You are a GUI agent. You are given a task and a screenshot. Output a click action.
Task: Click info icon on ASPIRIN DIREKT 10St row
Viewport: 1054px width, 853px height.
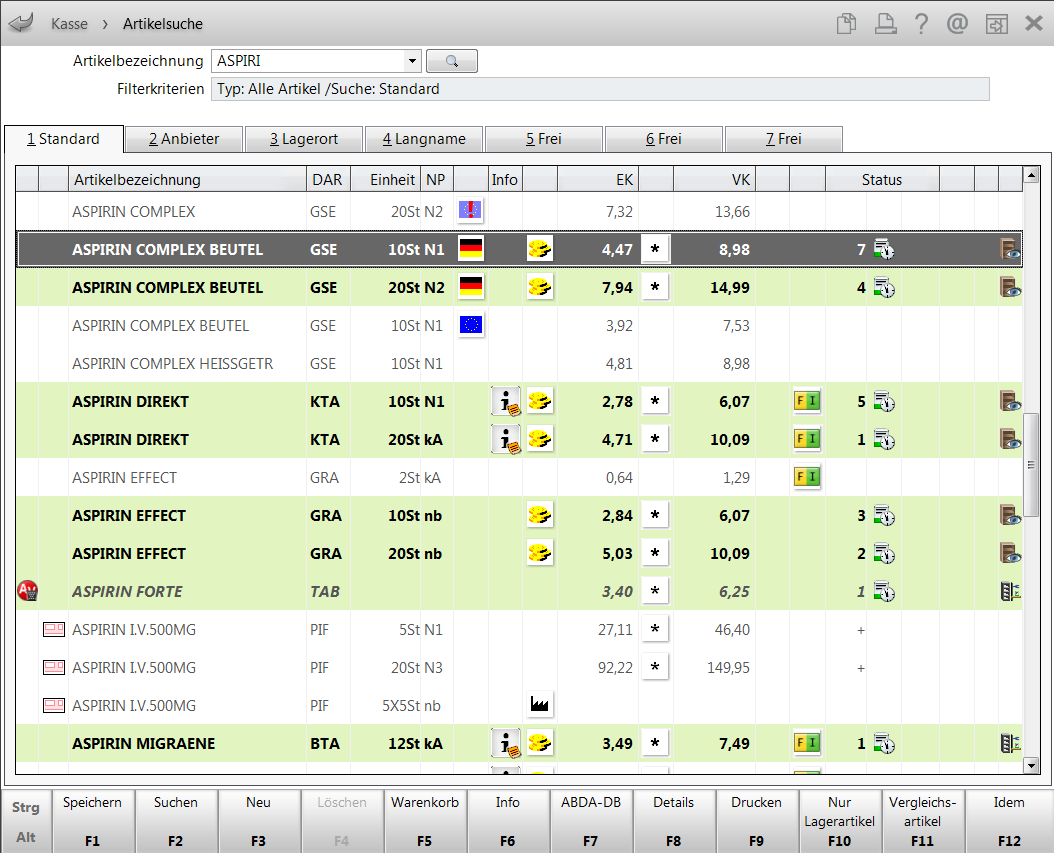pos(505,401)
